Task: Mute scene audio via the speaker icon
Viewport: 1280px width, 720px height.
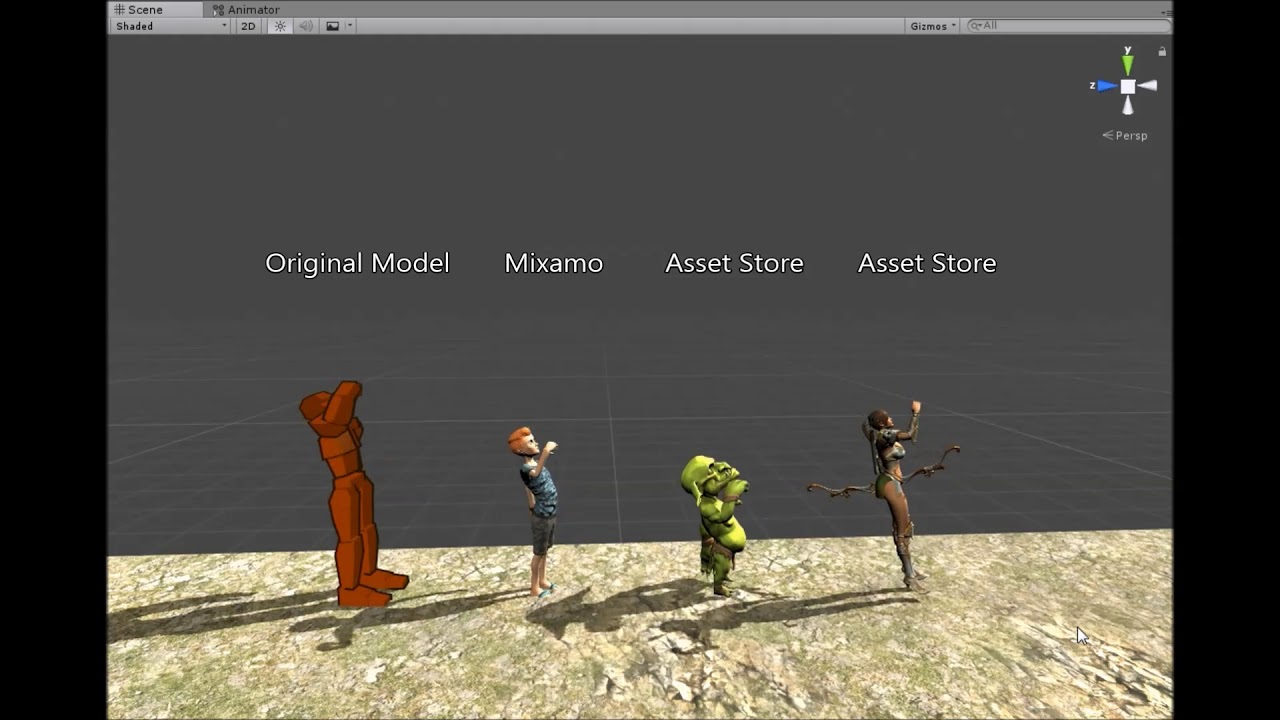Action: coord(307,26)
